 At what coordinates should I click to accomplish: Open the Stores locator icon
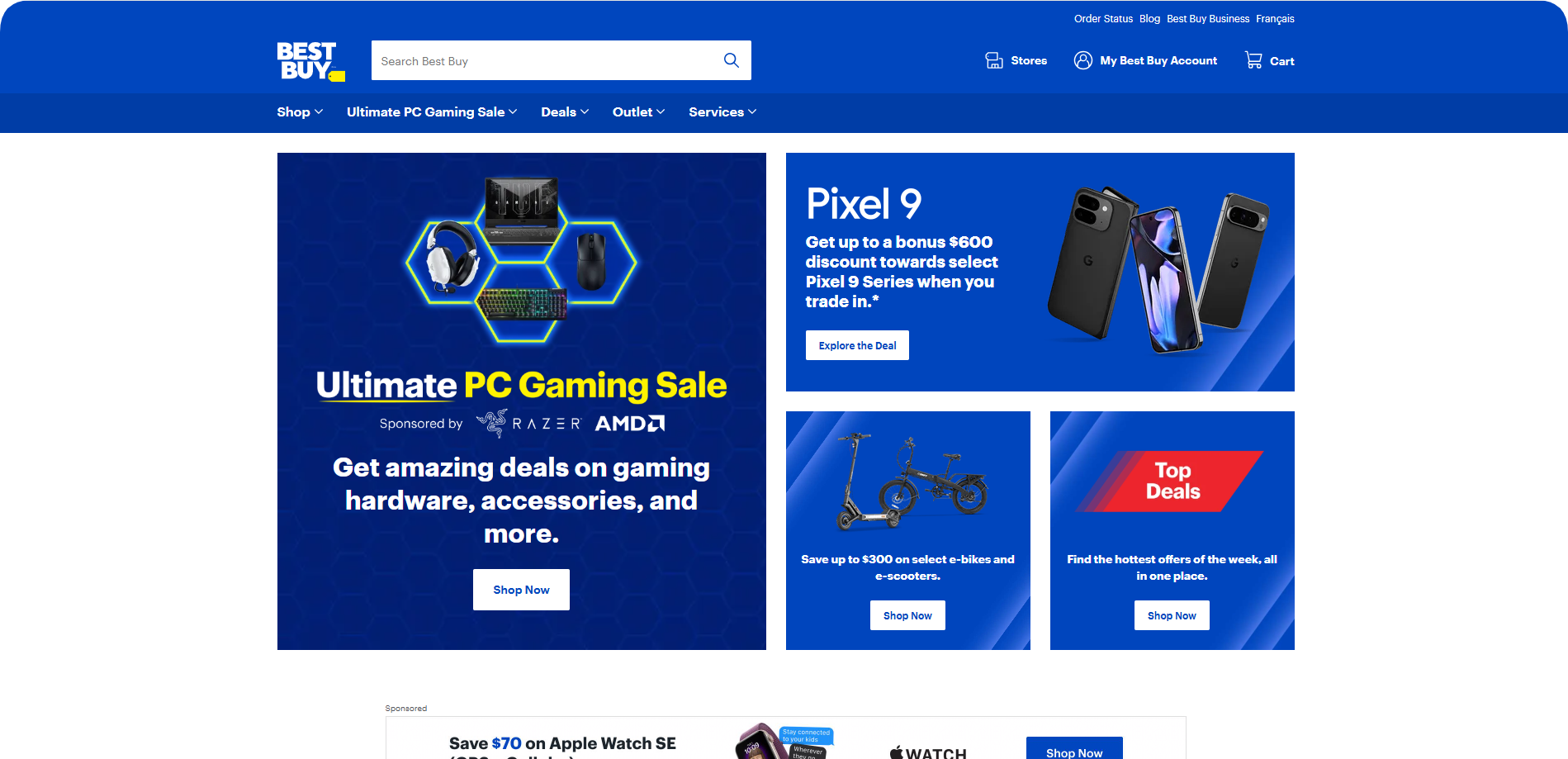(x=994, y=60)
